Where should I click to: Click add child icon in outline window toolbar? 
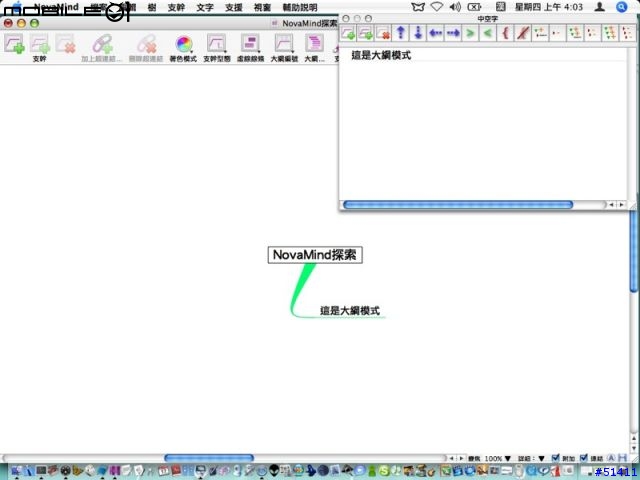348,33
